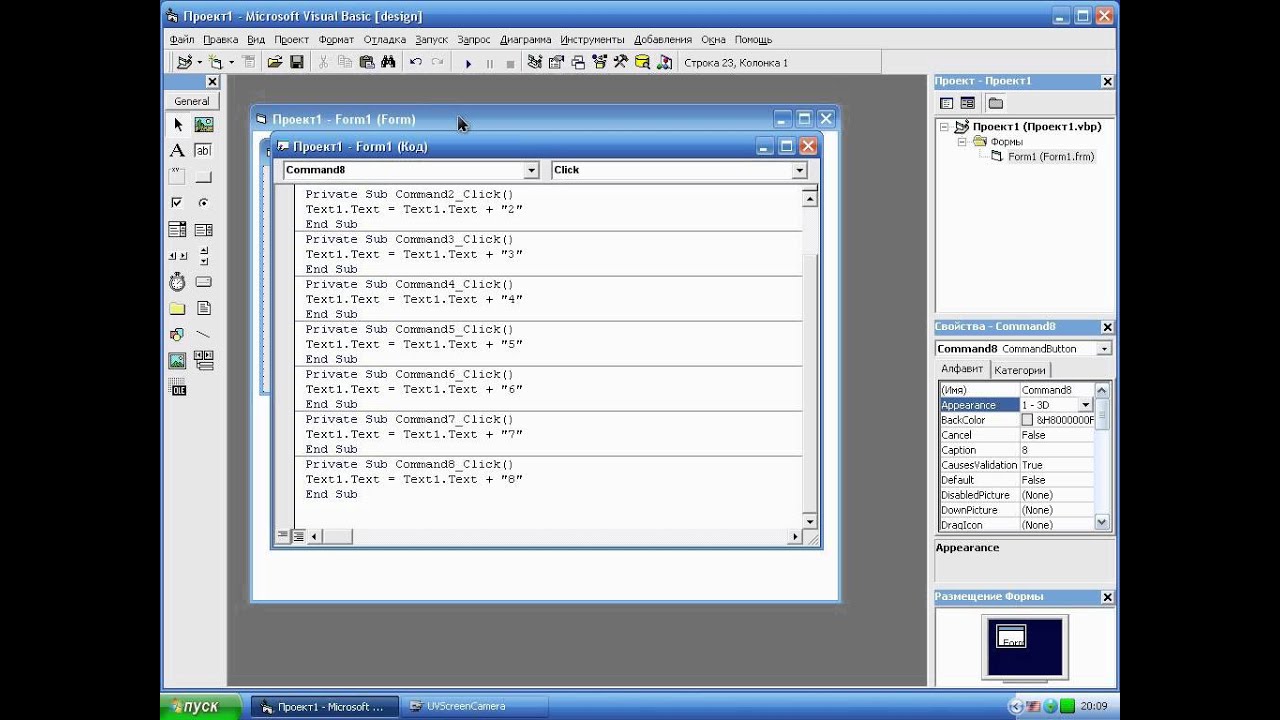Open the Command8 object dropdown

[531, 171]
